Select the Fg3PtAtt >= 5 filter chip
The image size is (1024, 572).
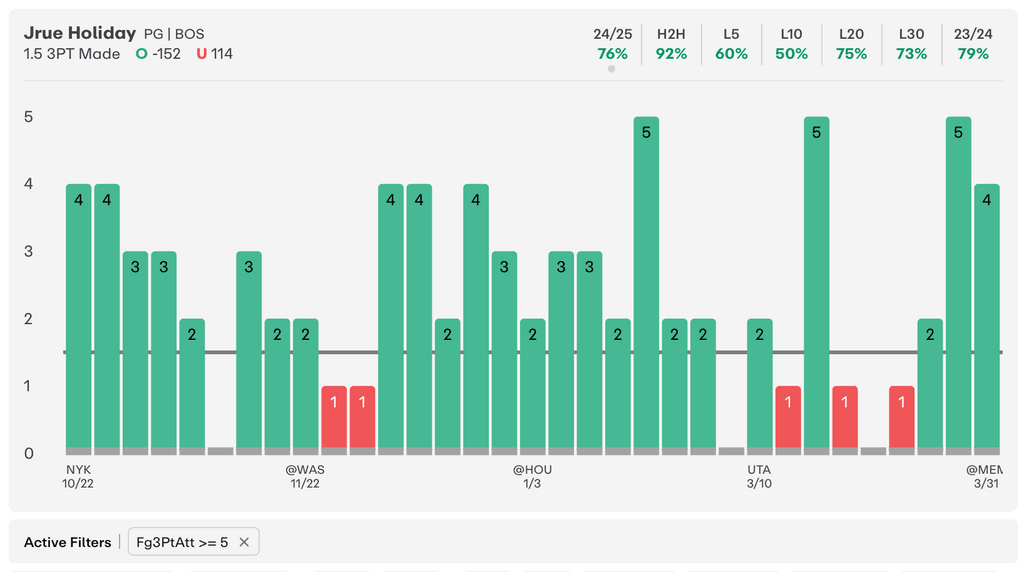point(193,542)
